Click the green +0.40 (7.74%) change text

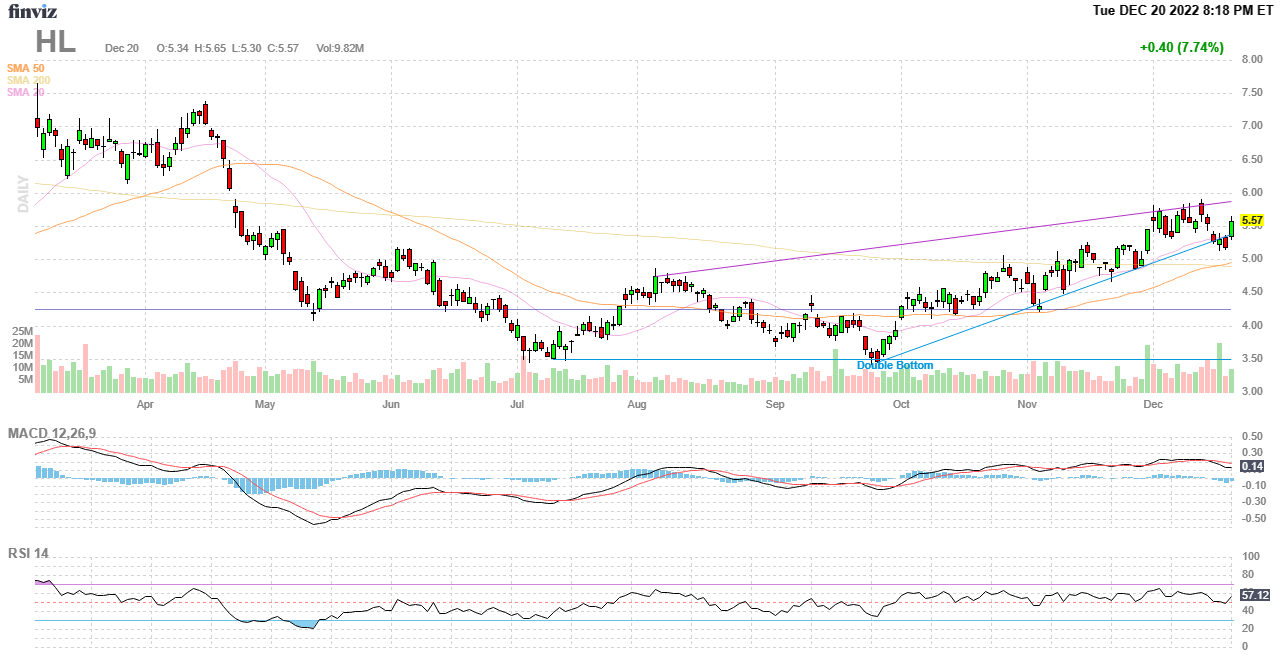[1181, 47]
